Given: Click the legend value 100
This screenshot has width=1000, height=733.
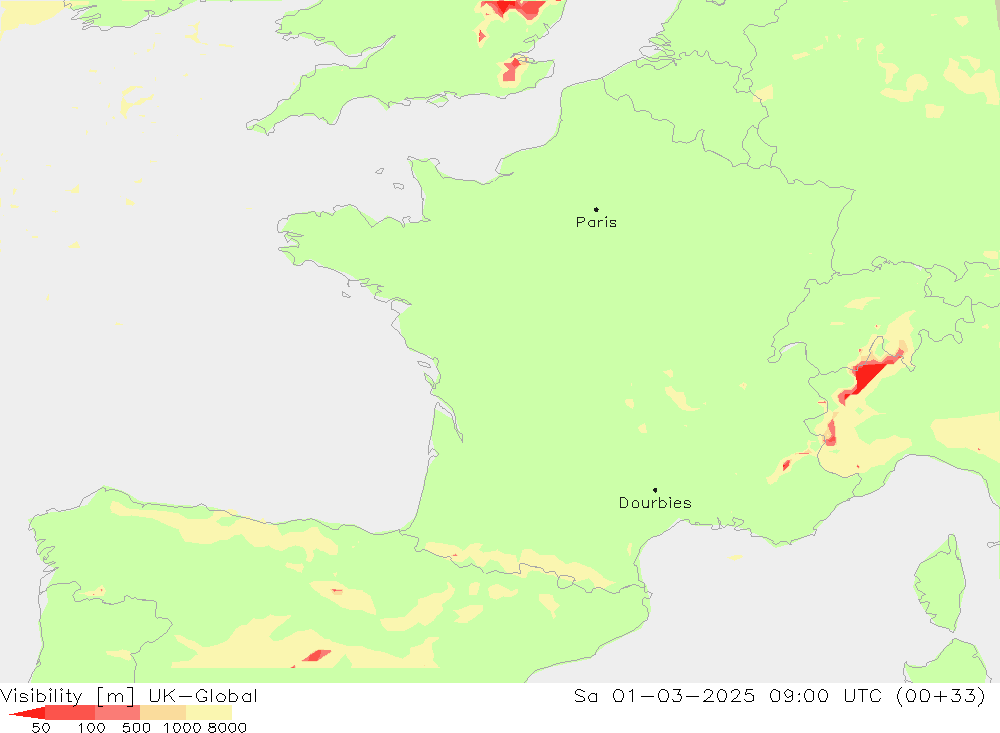Looking at the screenshot, I should coord(91,727).
